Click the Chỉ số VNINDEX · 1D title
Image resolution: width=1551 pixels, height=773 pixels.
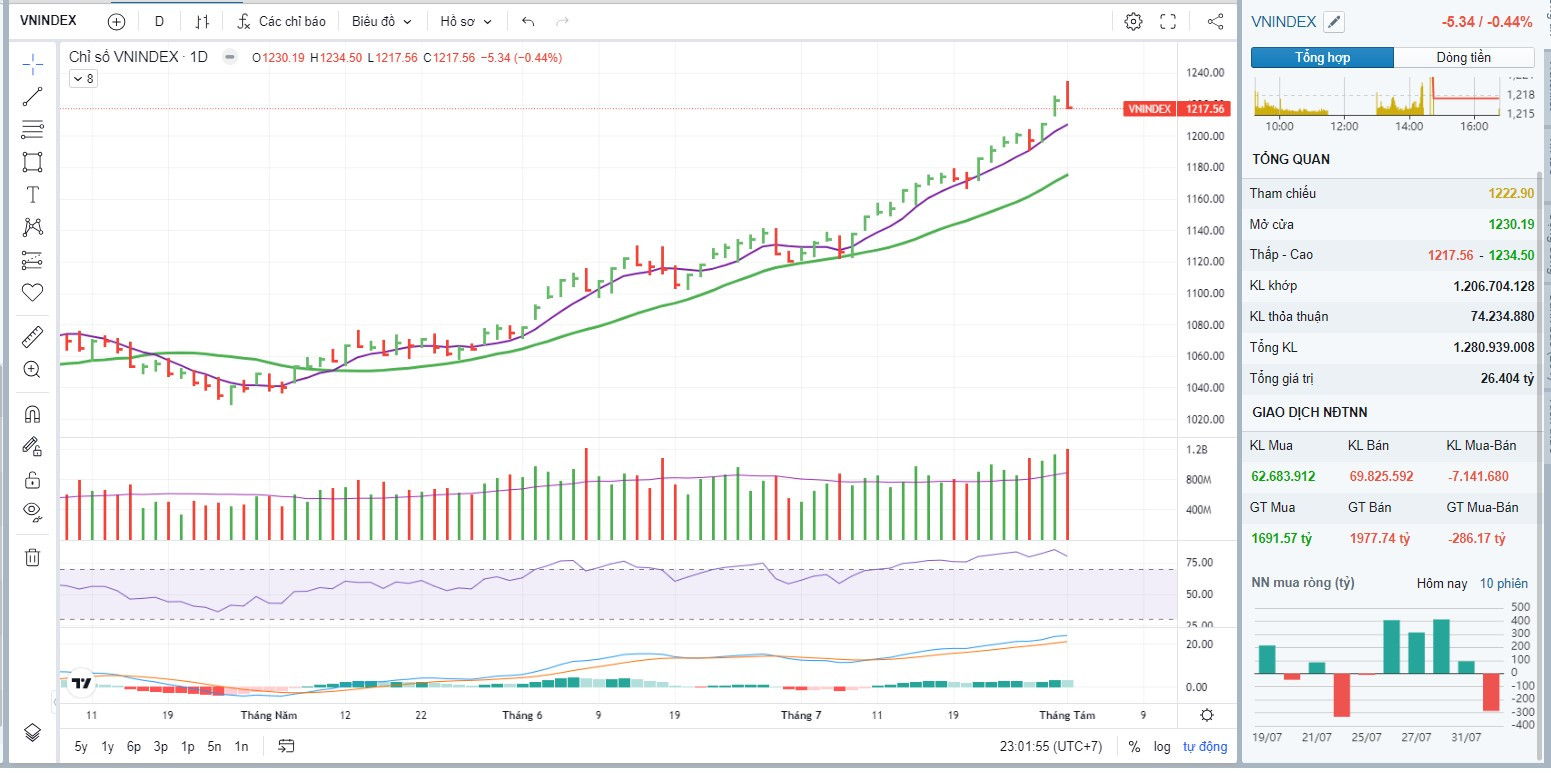coord(138,57)
